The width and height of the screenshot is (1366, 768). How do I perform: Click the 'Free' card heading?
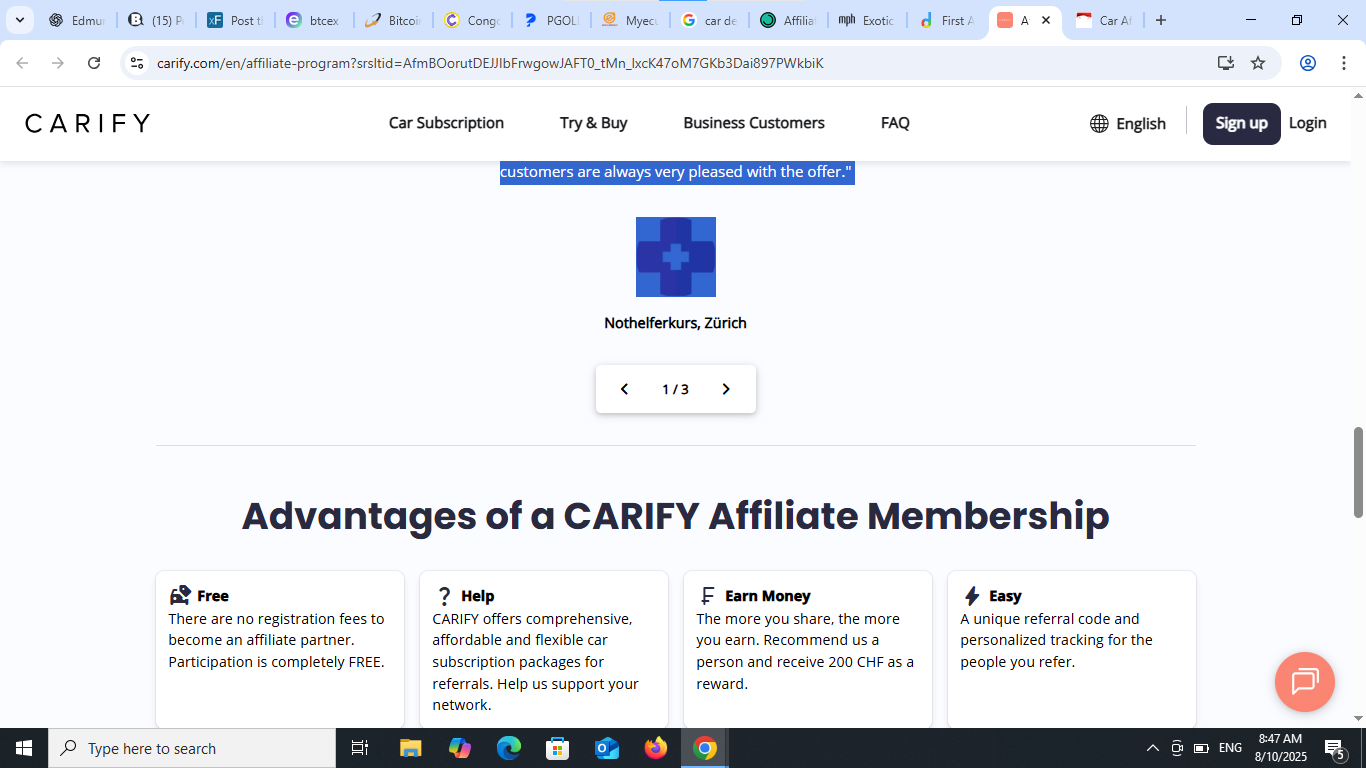(x=213, y=596)
